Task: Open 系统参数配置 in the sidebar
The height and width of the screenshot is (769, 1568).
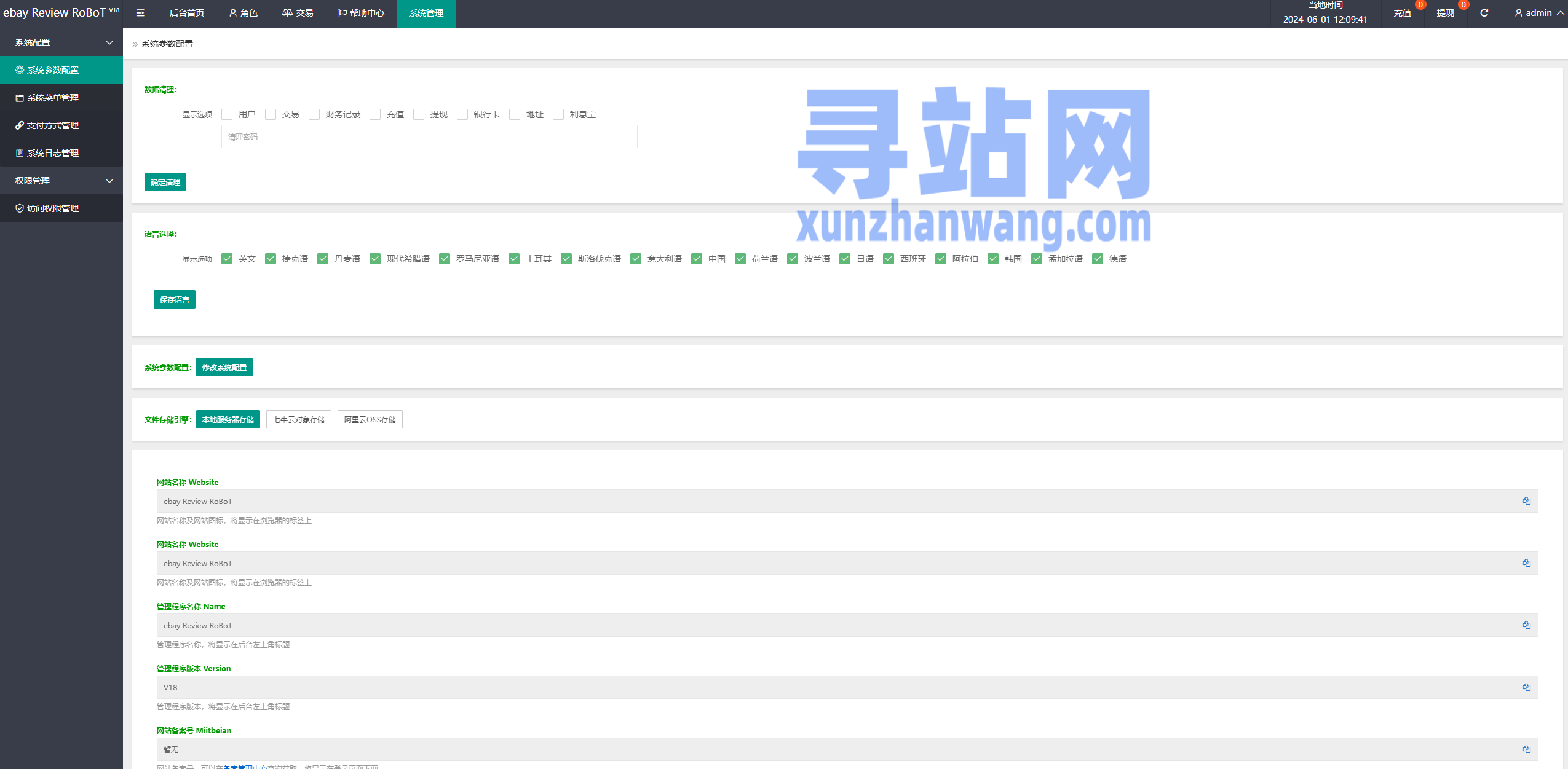Action: [x=61, y=70]
